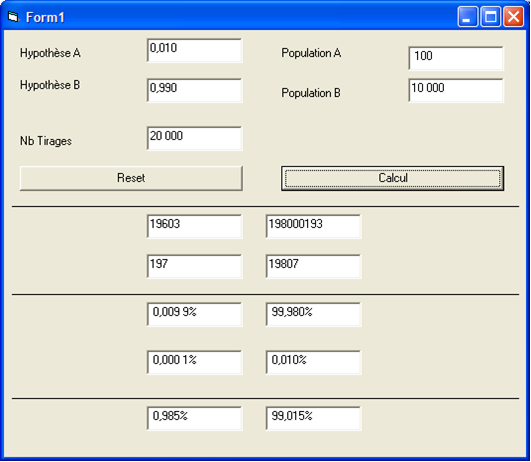531x462 pixels.
Task: Focus the Hypothèse A input field
Action: click(195, 50)
